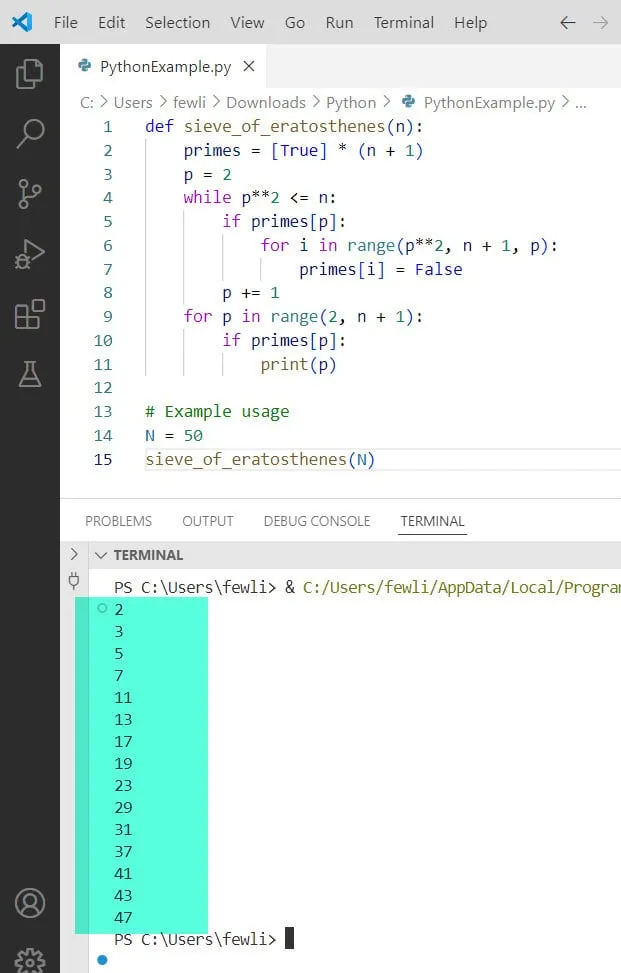Open the Extensions view icon
This screenshot has height=973, width=621.
click(x=30, y=314)
